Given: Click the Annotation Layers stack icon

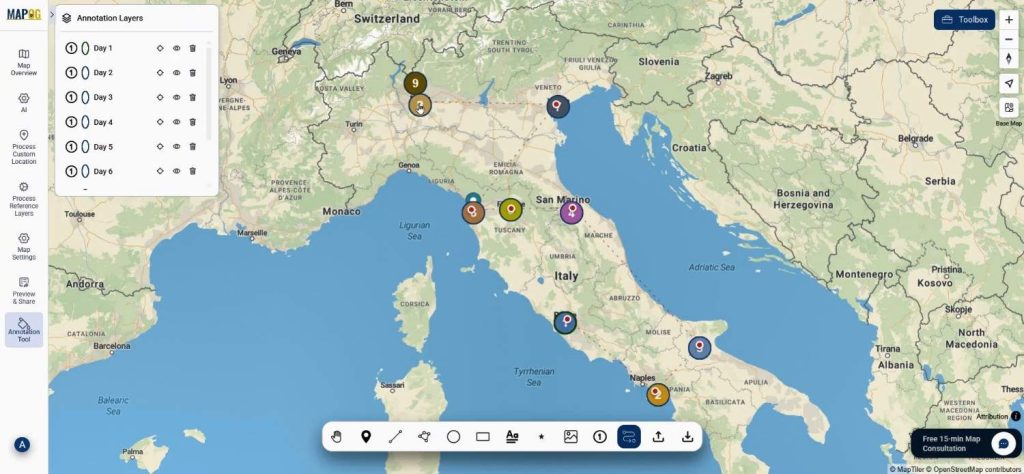Looking at the screenshot, I should pos(67,18).
